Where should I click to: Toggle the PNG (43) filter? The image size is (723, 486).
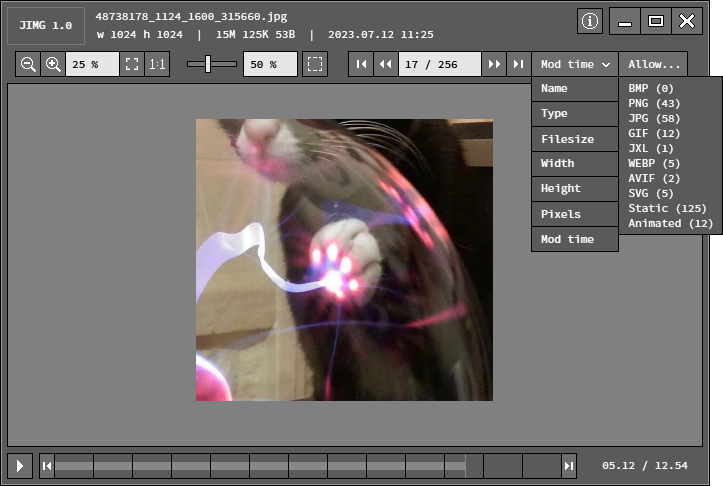654,104
